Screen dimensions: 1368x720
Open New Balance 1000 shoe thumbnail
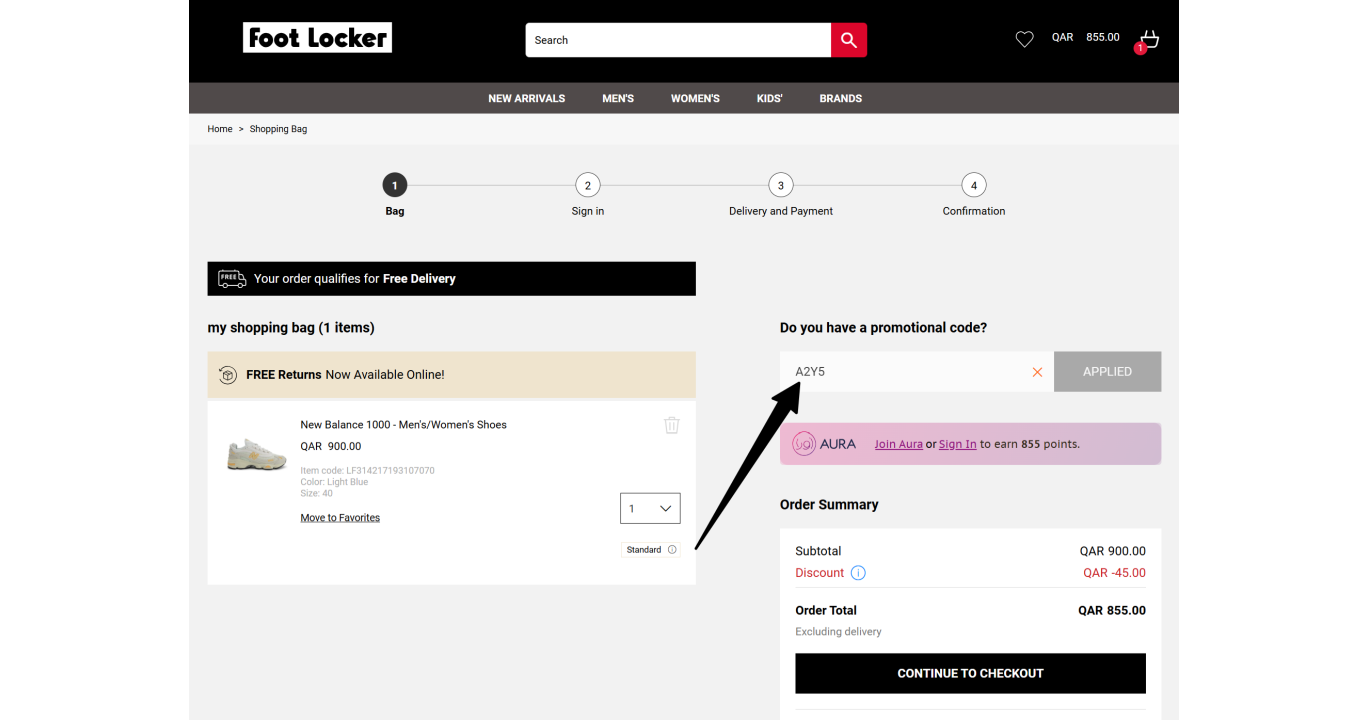coord(257,454)
